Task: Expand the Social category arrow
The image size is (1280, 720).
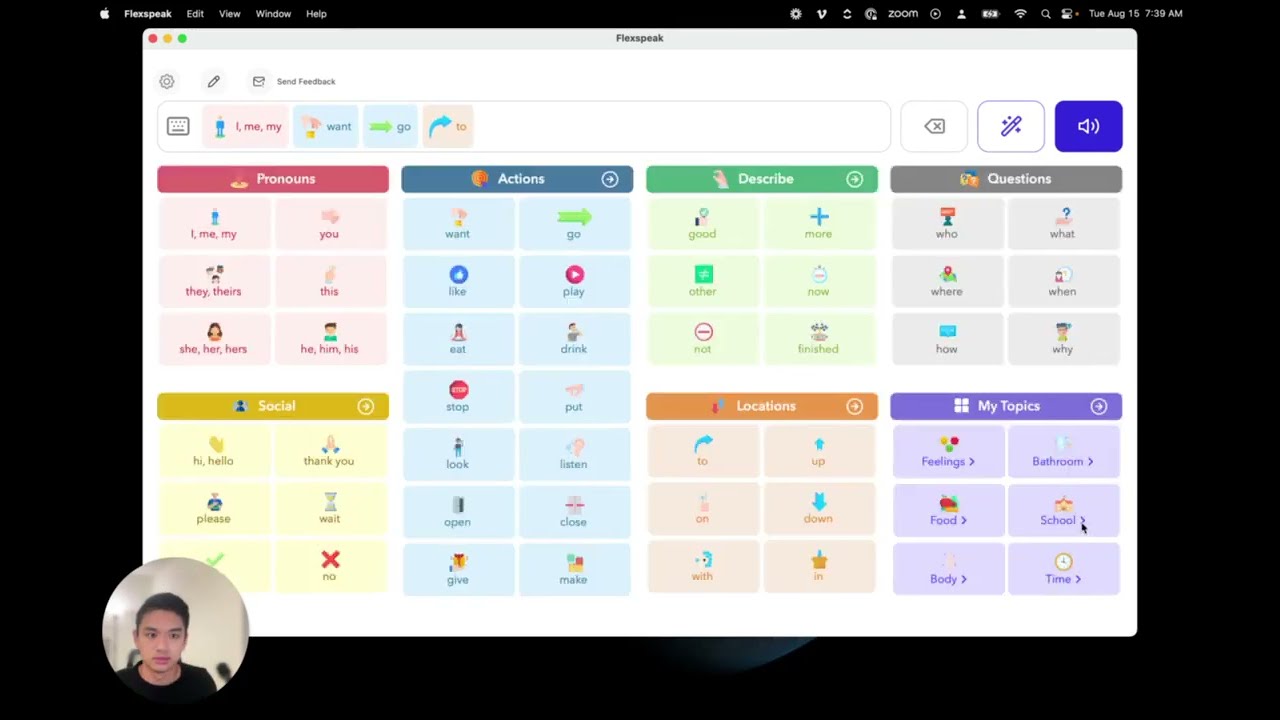Action: coord(365,406)
